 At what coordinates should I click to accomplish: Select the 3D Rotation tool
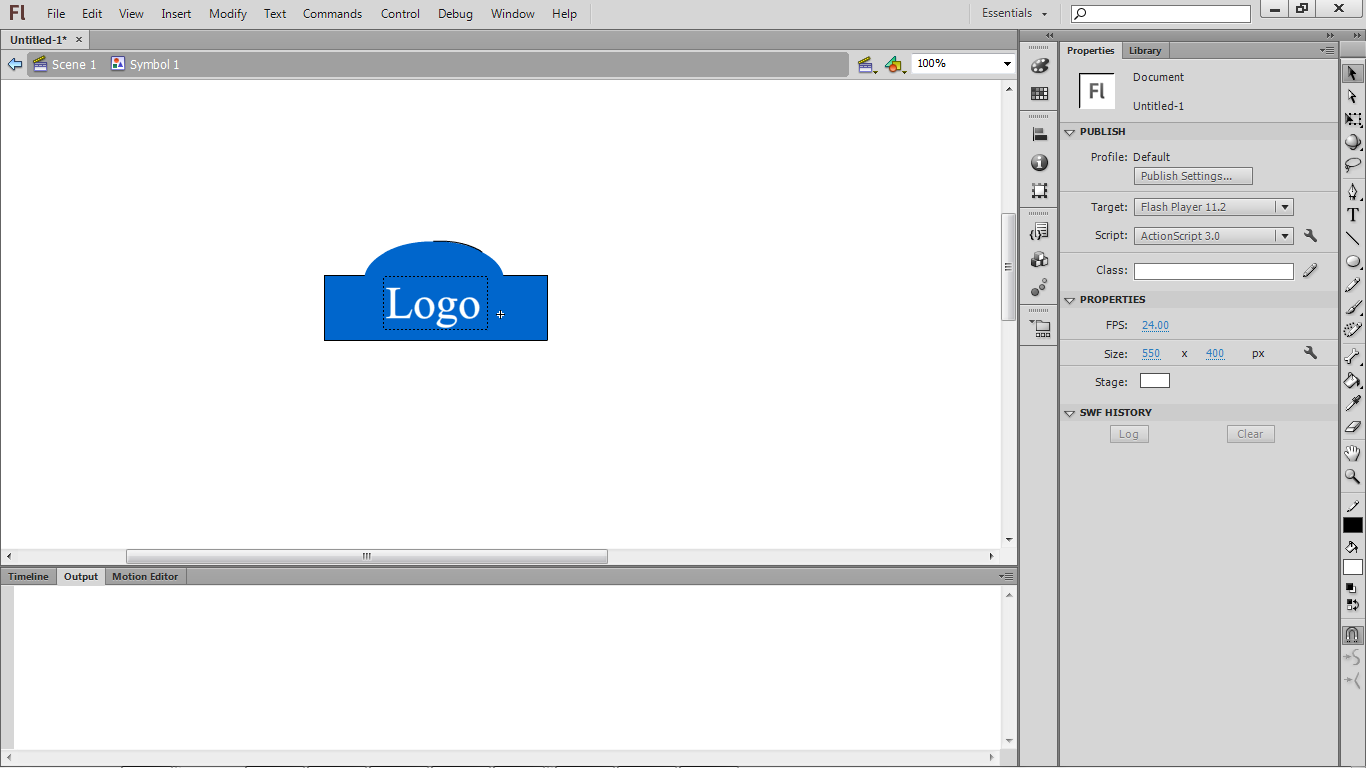coord(1352,143)
